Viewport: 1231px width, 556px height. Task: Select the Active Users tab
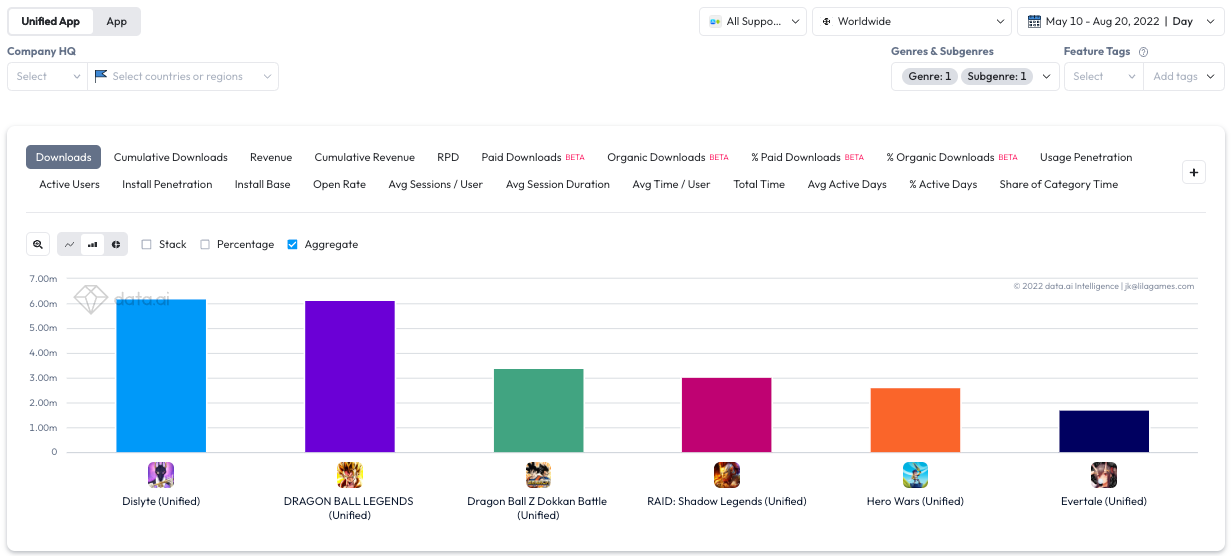coord(69,184)
